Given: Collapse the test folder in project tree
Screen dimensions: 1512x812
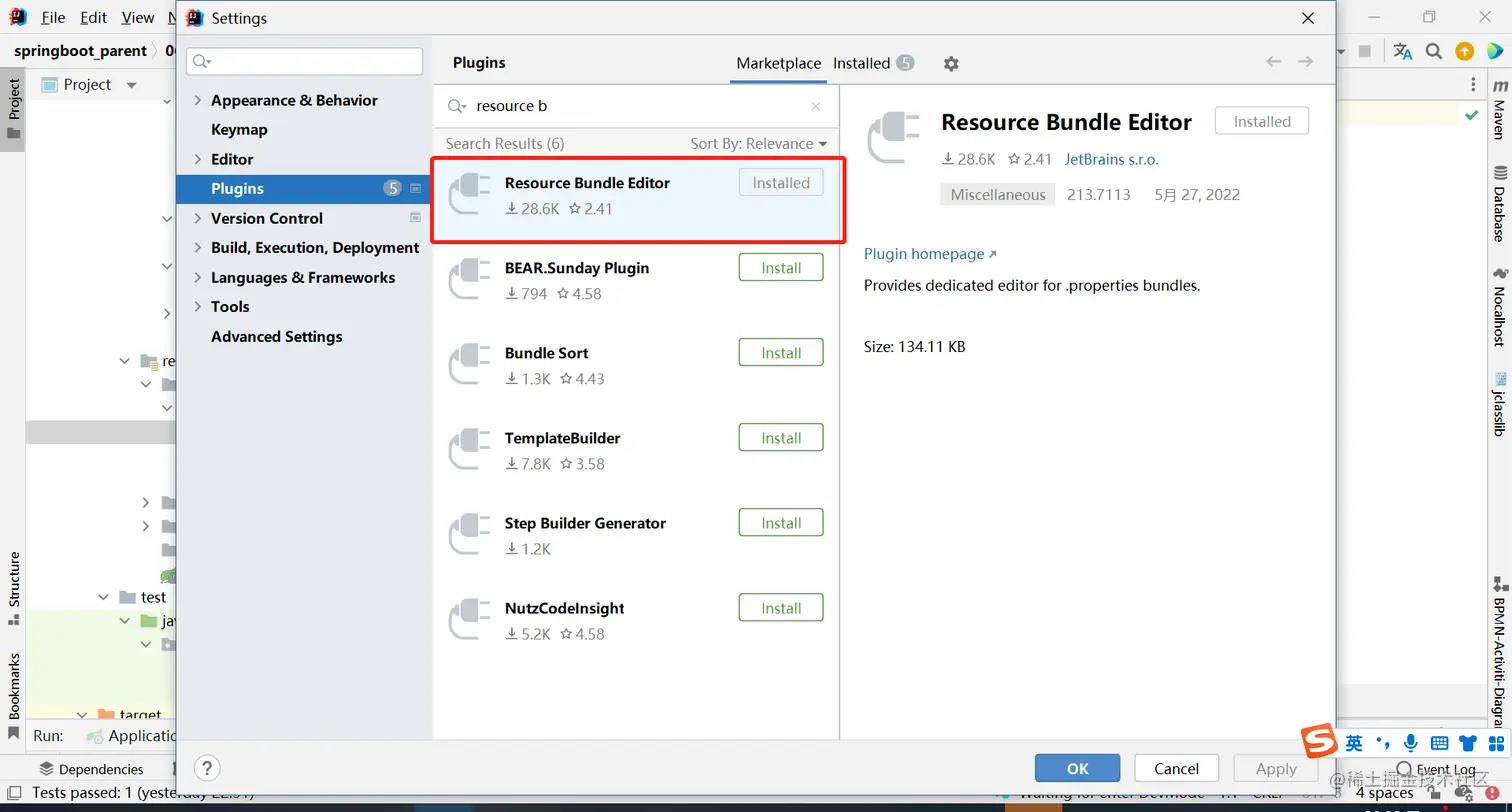Looking at the screenshot, I should [103, 597].
